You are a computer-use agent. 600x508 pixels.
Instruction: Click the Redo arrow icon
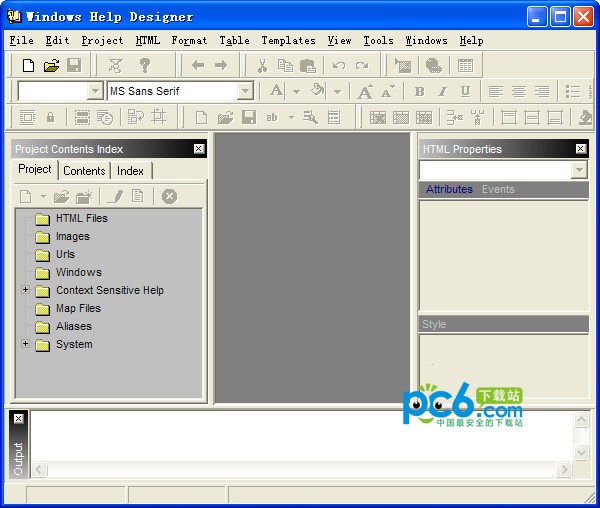(x=362, y=66)
